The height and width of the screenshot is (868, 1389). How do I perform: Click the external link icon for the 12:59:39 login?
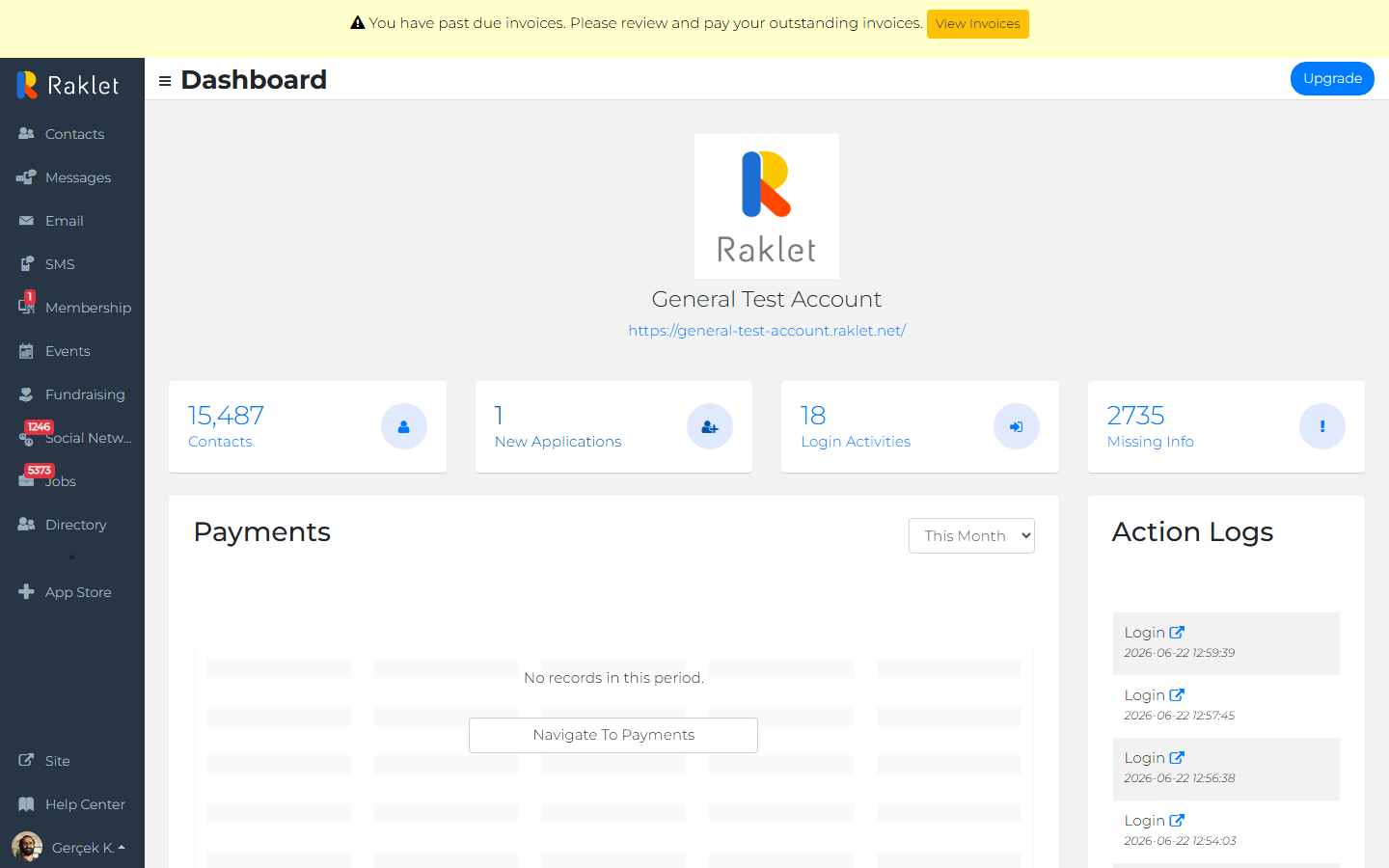(x=1177, y=633)
